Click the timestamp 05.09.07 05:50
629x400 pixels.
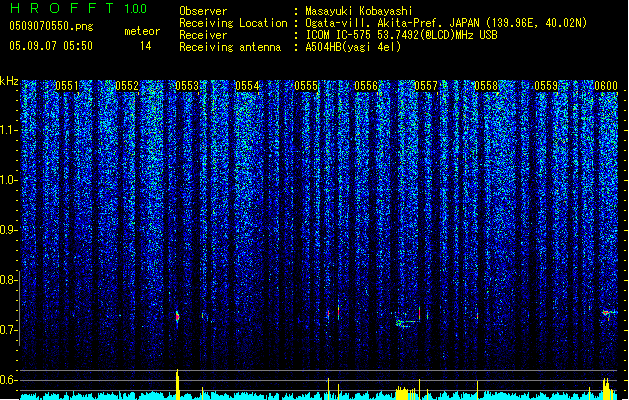point(51,46)
